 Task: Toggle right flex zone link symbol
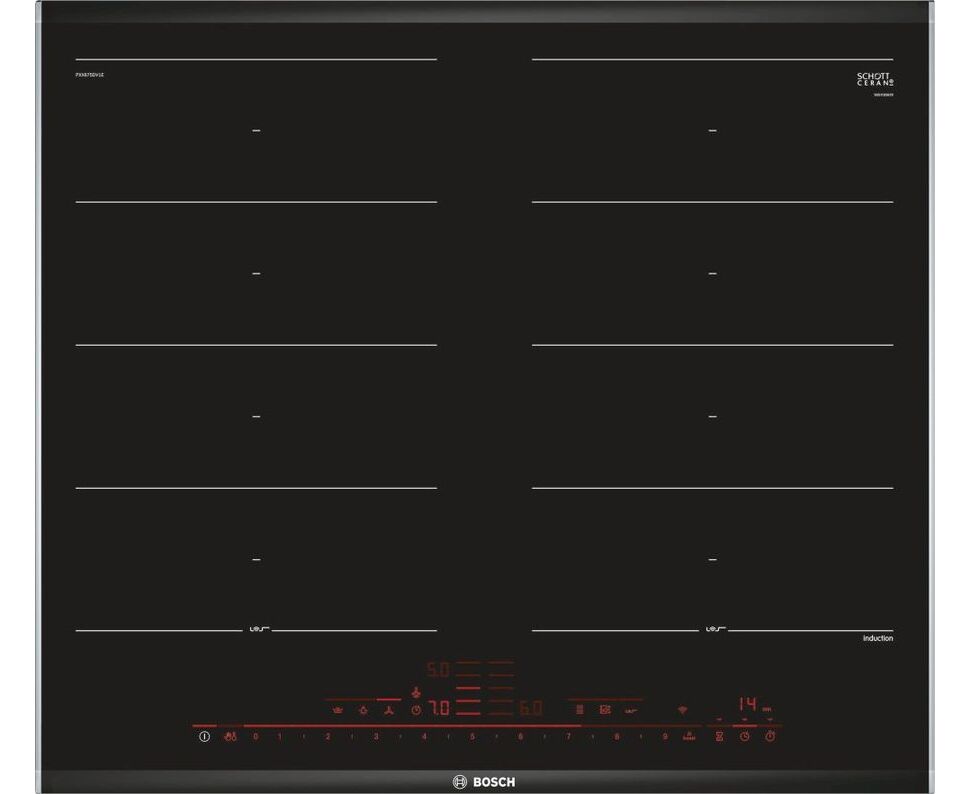[714, 630]
